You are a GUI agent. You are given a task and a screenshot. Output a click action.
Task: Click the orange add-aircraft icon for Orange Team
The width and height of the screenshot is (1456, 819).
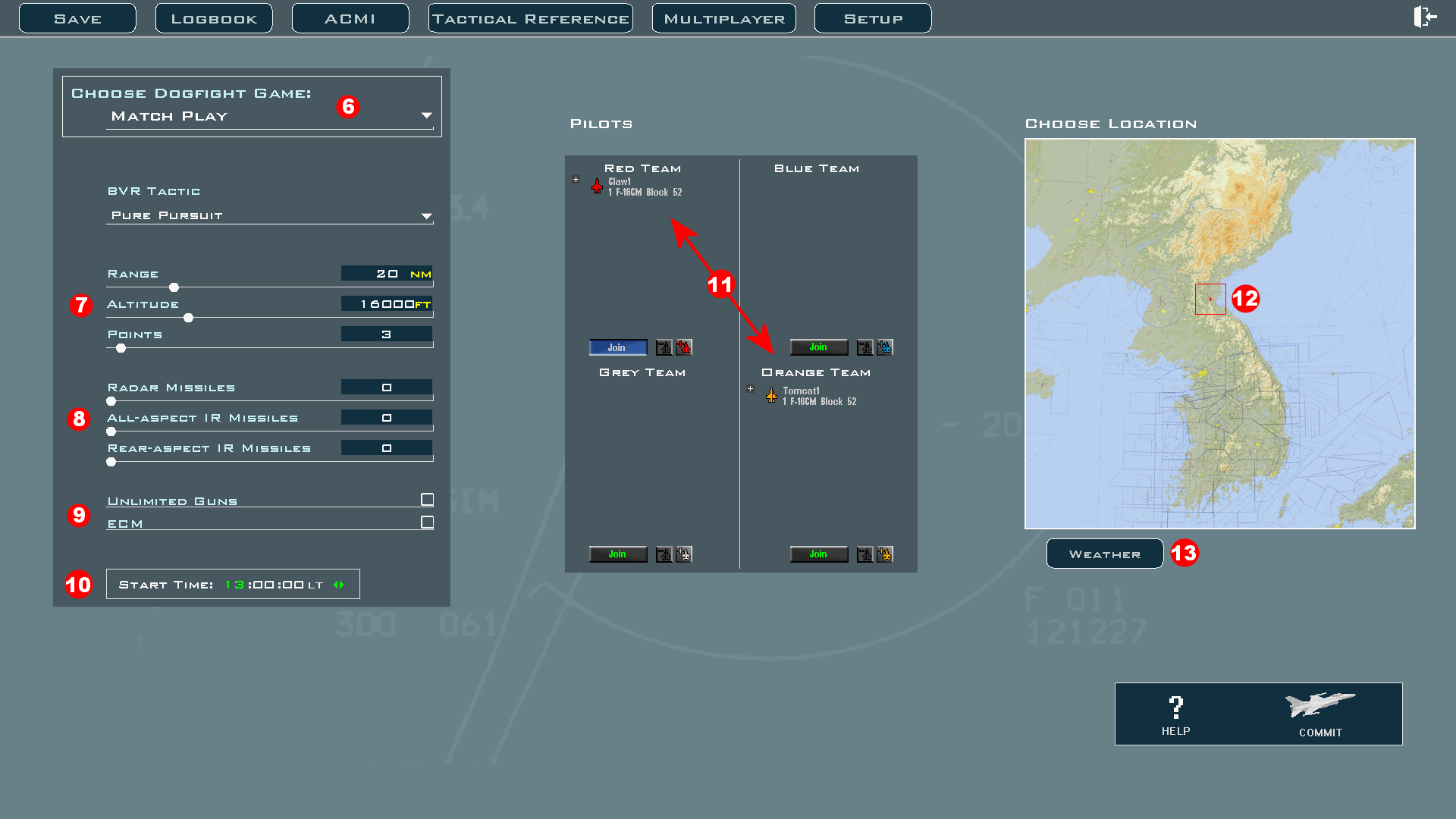[885, 554]
